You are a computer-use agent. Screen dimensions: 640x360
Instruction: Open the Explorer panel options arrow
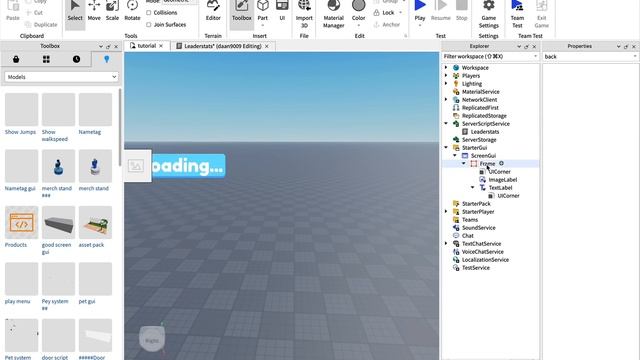click(x=519, y=46)
